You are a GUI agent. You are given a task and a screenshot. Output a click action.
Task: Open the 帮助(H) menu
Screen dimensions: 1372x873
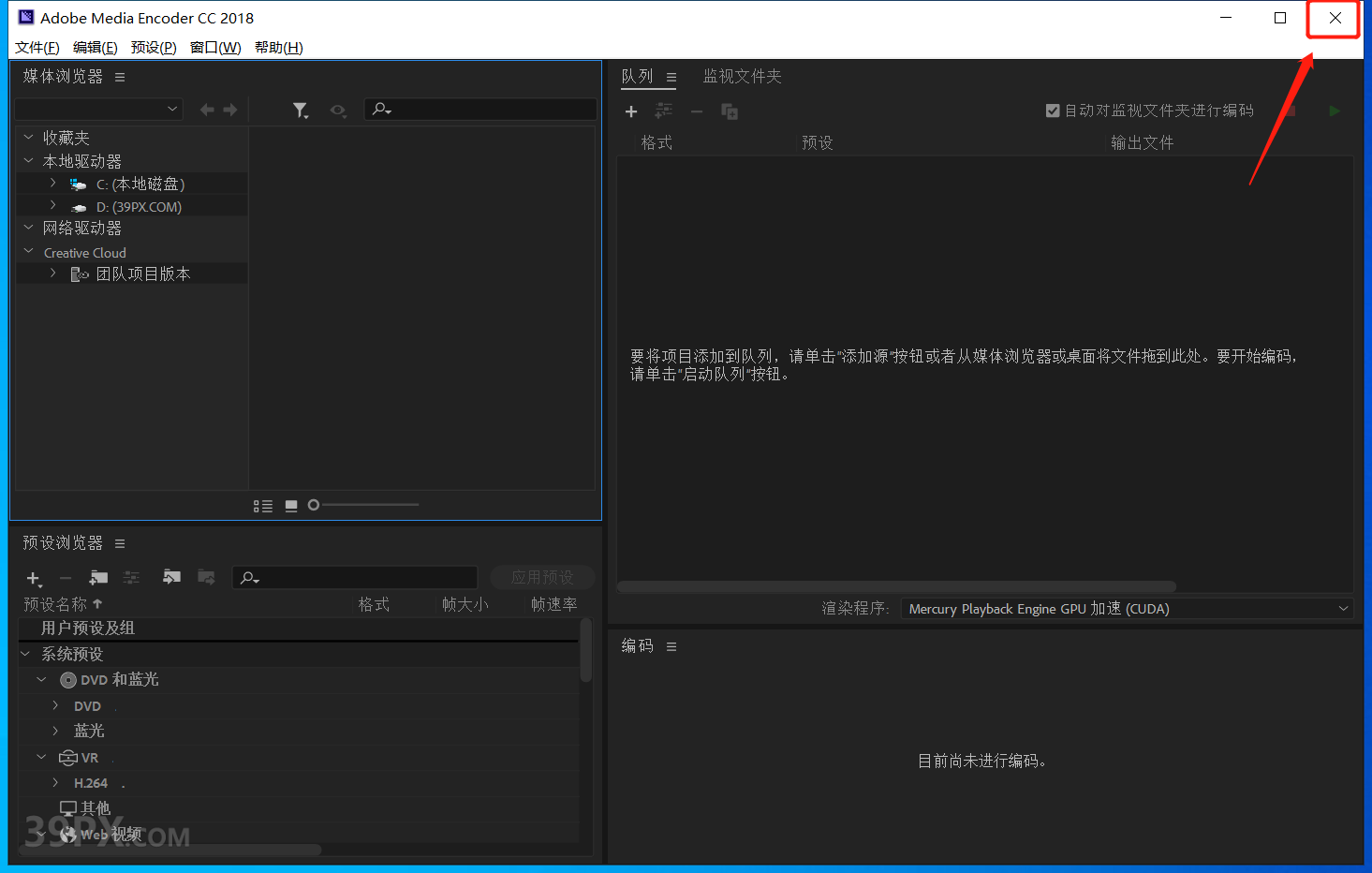click(279, 48)
